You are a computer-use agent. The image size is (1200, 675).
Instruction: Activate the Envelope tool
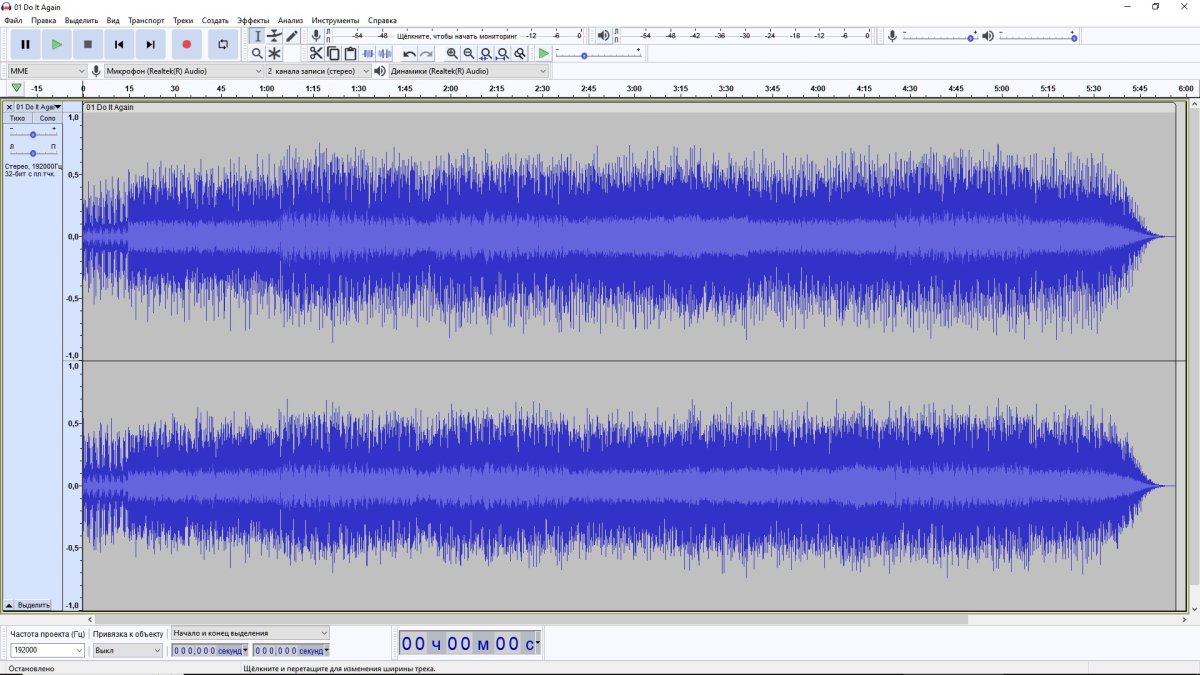coord(274,36)
